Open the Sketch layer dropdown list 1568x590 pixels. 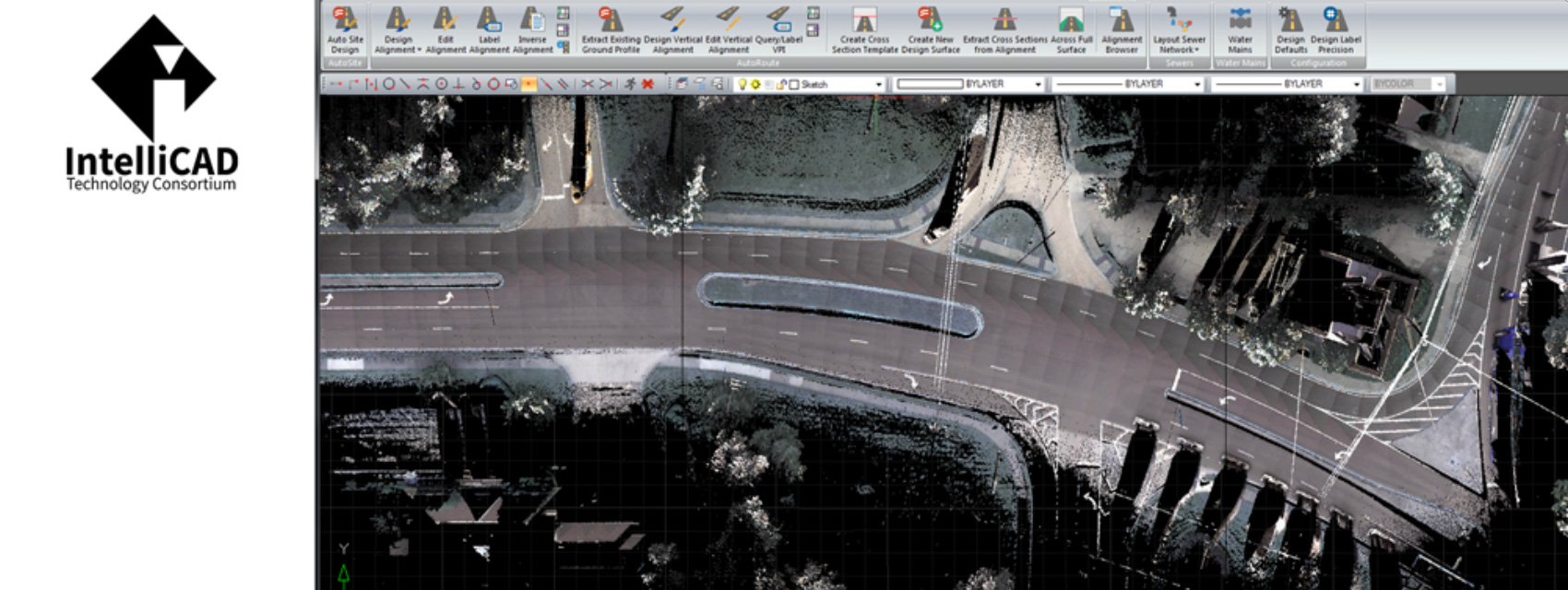pos(878,84)
